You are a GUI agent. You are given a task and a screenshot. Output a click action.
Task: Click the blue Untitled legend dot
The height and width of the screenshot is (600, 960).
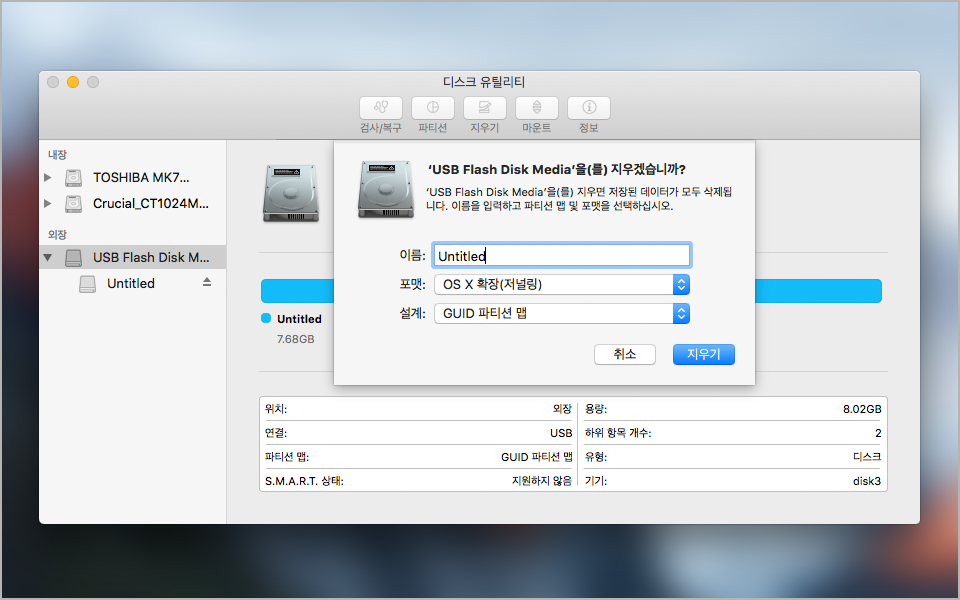(x=266, y=318)
